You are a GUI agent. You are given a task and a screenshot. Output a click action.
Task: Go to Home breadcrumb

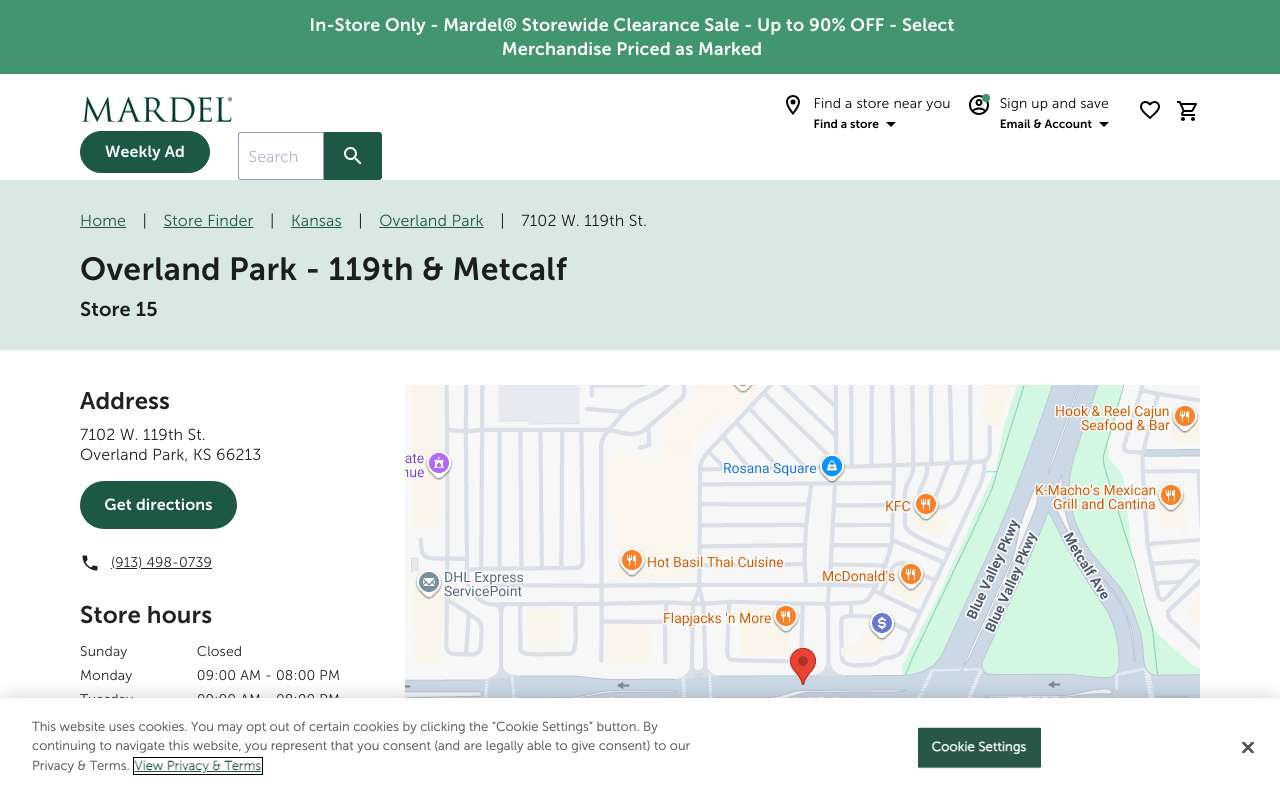point(103,221)
